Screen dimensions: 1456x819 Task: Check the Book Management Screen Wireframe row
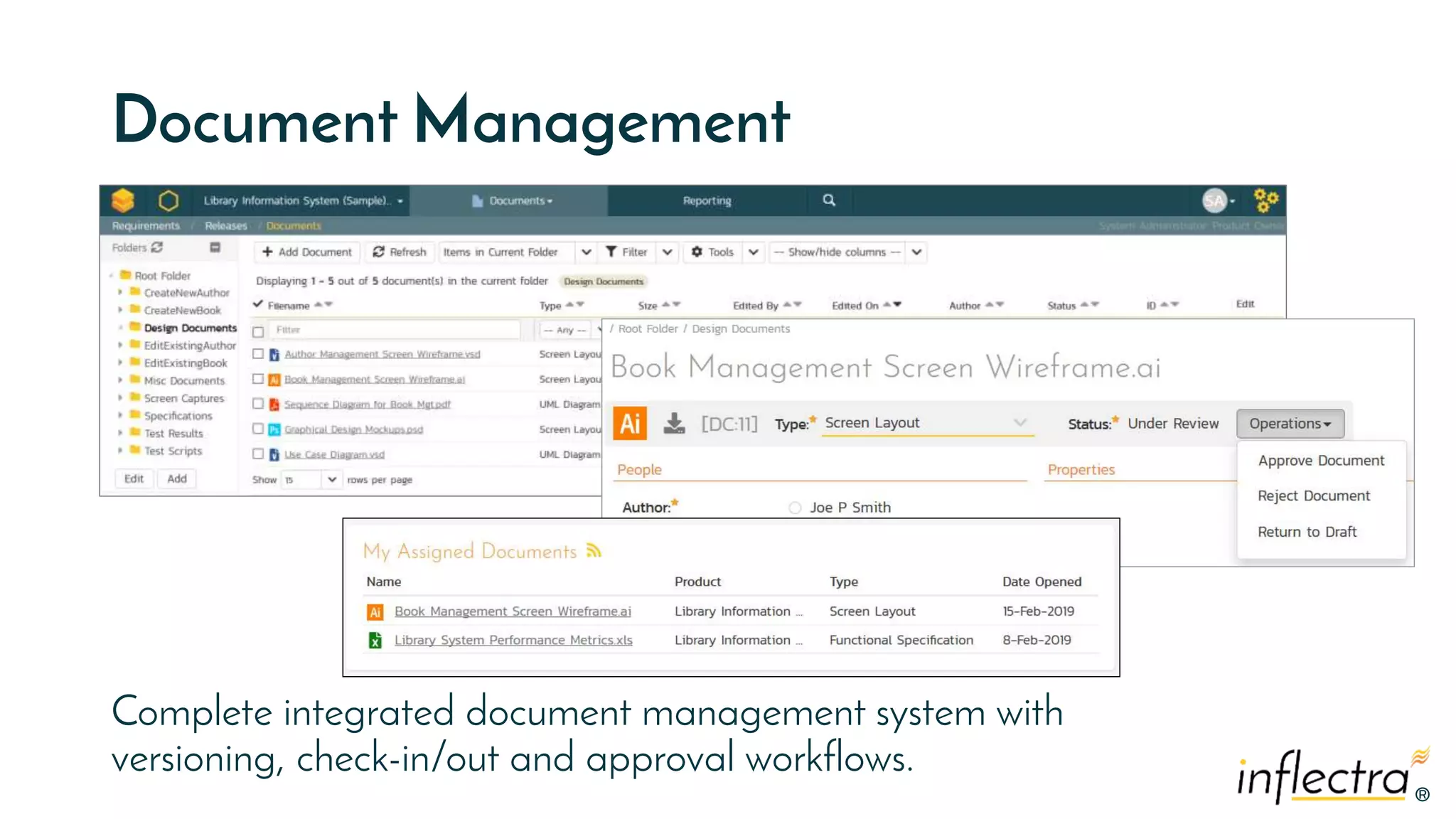[x=258, y=379]
